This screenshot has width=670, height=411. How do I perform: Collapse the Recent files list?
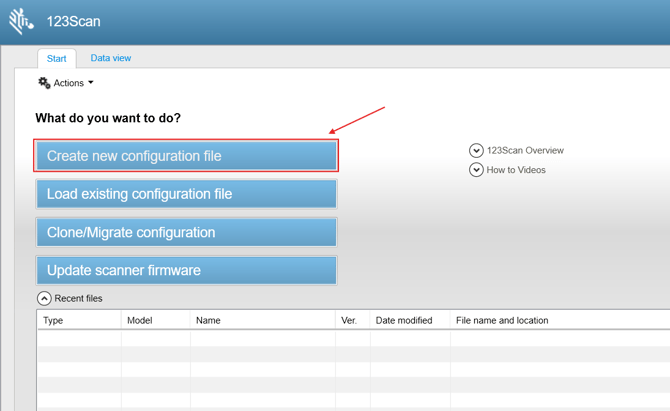44,298
